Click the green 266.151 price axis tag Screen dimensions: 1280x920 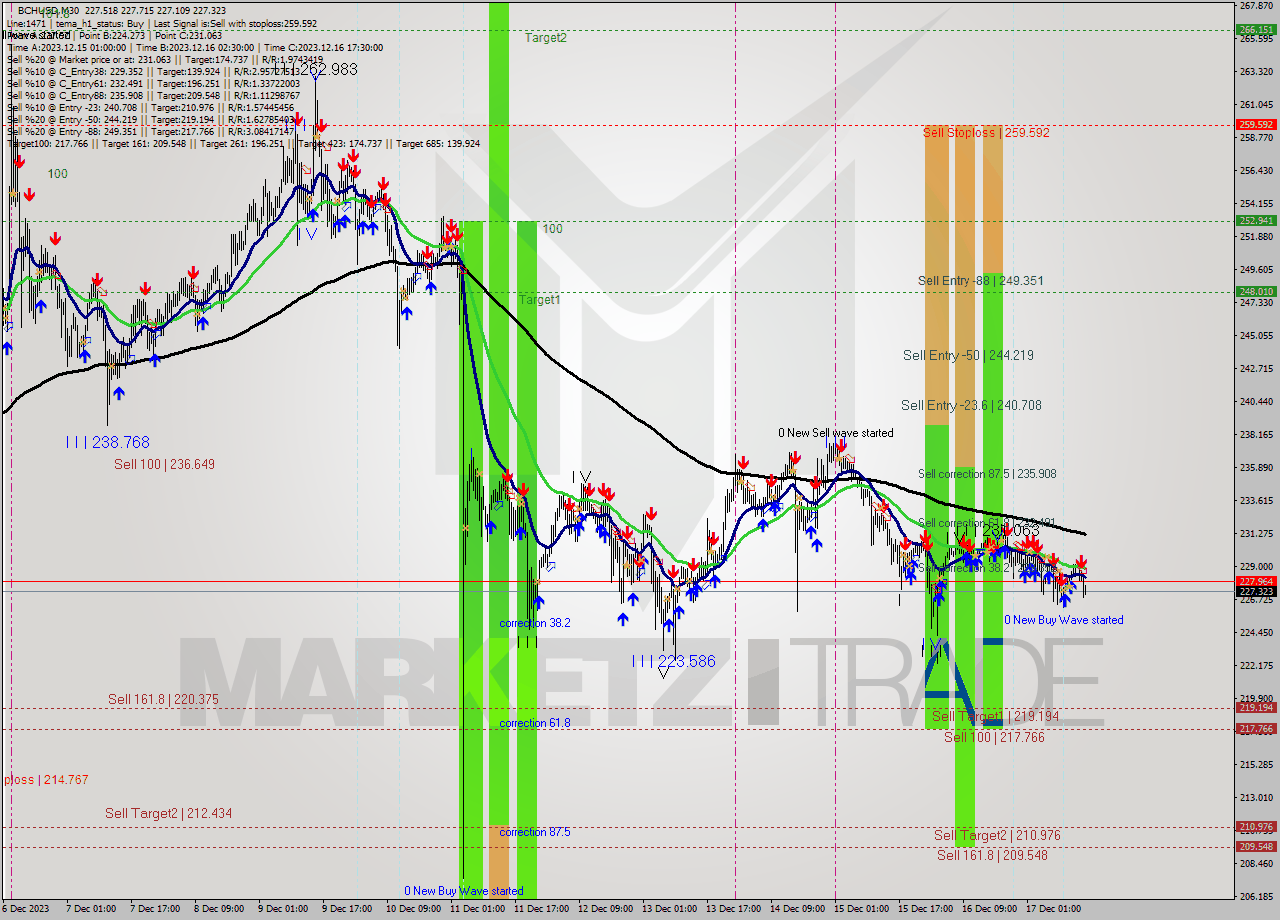pos(1256,30)
